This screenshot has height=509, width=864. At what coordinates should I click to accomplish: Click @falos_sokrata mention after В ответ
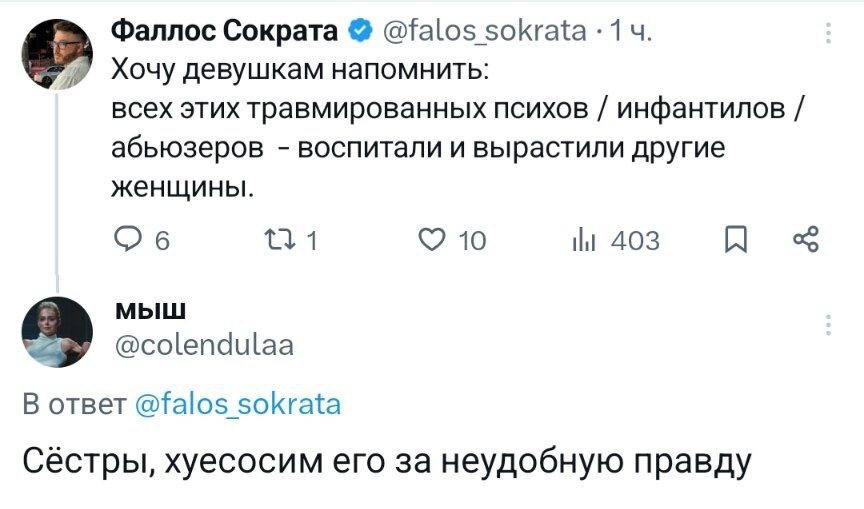click(x=237, y=405)
